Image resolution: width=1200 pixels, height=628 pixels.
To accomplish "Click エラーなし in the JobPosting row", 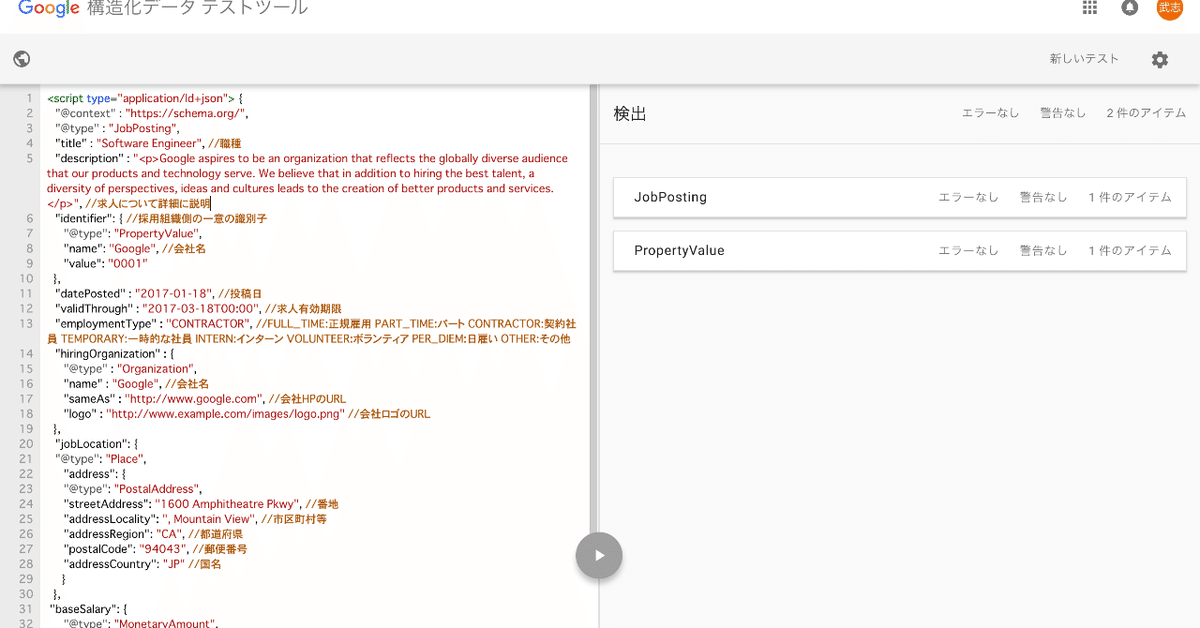I will tap(968, 197).
